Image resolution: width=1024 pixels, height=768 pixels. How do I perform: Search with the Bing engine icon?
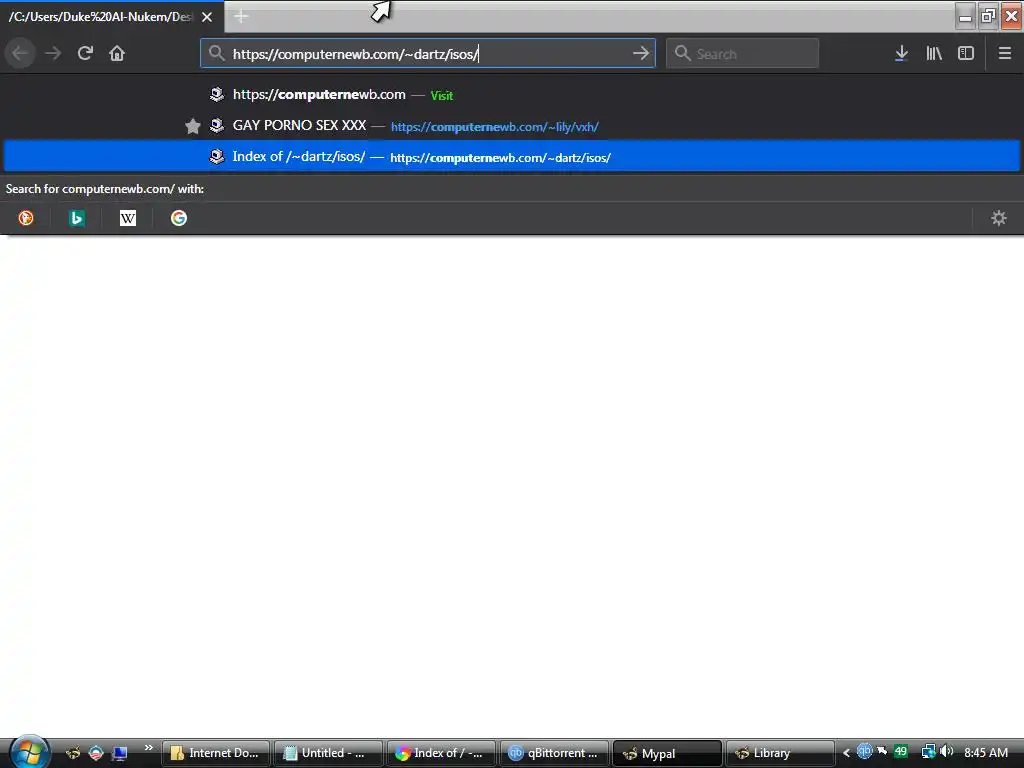coord(76,218)
